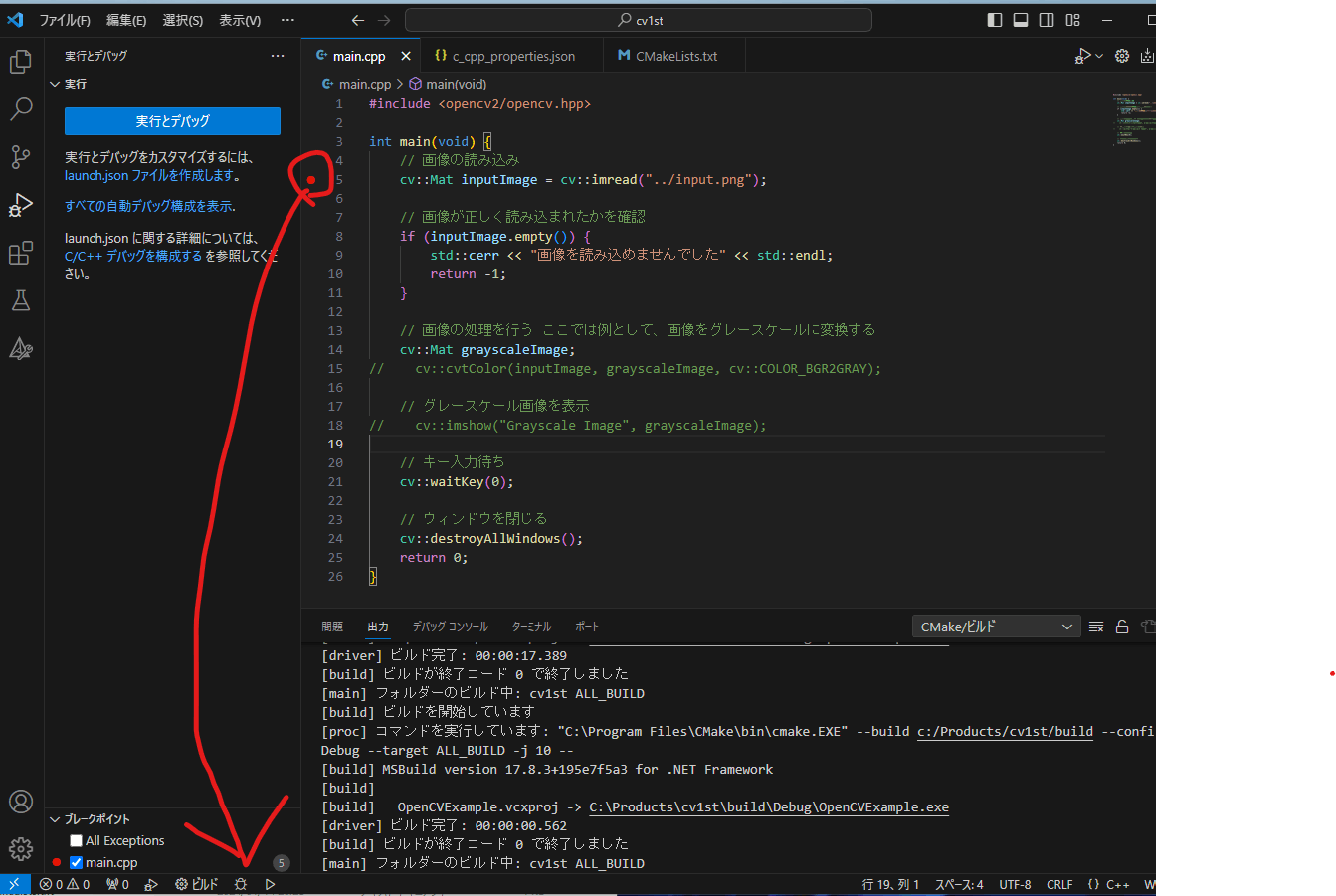Open the overflow … menu in menu bar

[287, 20]
